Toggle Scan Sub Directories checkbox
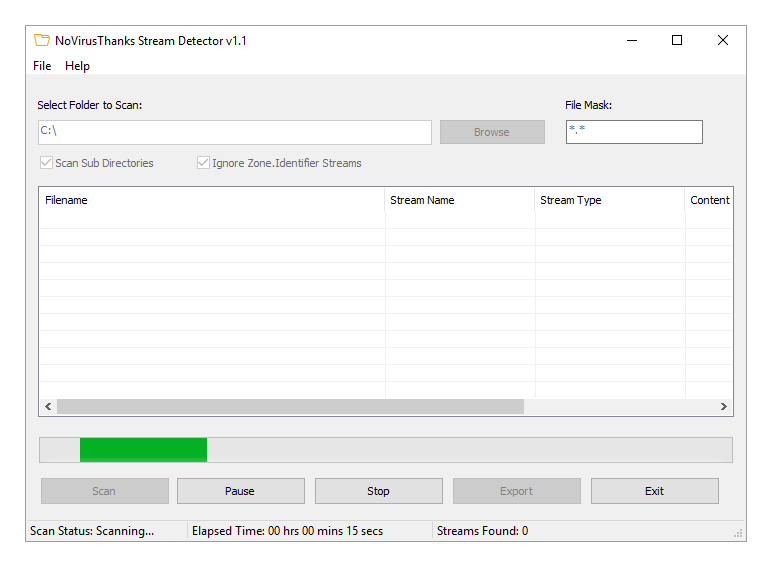 (x=46, y=163)
